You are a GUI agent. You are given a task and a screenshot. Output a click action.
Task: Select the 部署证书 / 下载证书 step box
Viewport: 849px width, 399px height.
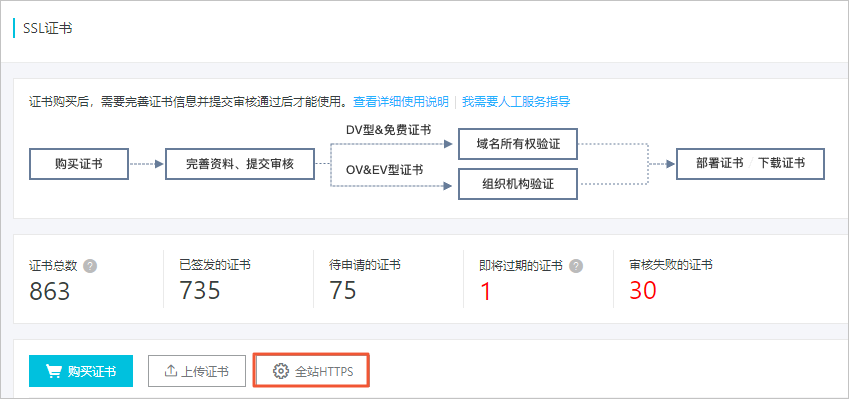[x=750, y=164]
